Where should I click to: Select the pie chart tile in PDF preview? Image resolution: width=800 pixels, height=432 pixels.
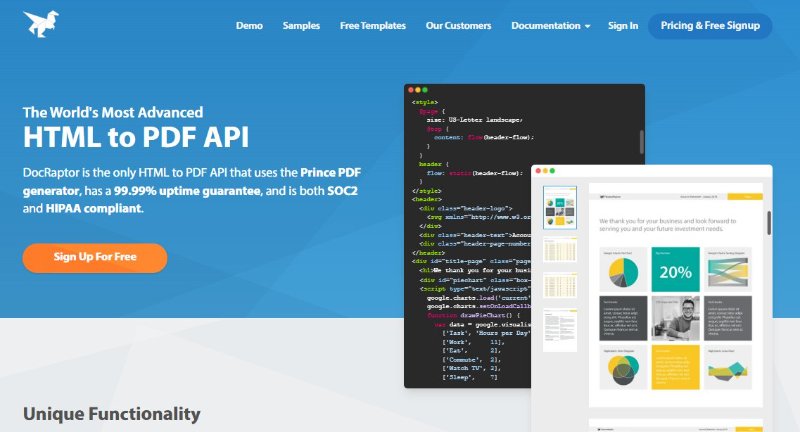point(623,270)
